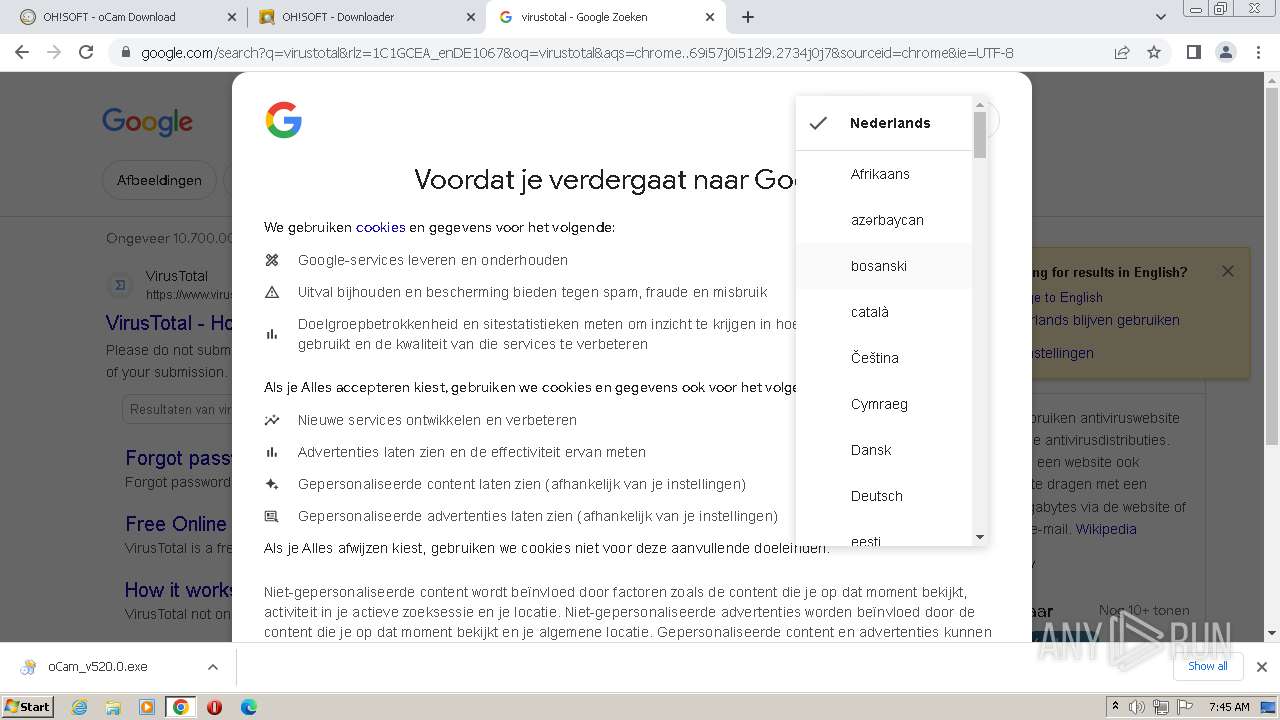Close the virustotal Google Zoeken tab
Screen dimensions: 1280x720
[x=711, y=17]
